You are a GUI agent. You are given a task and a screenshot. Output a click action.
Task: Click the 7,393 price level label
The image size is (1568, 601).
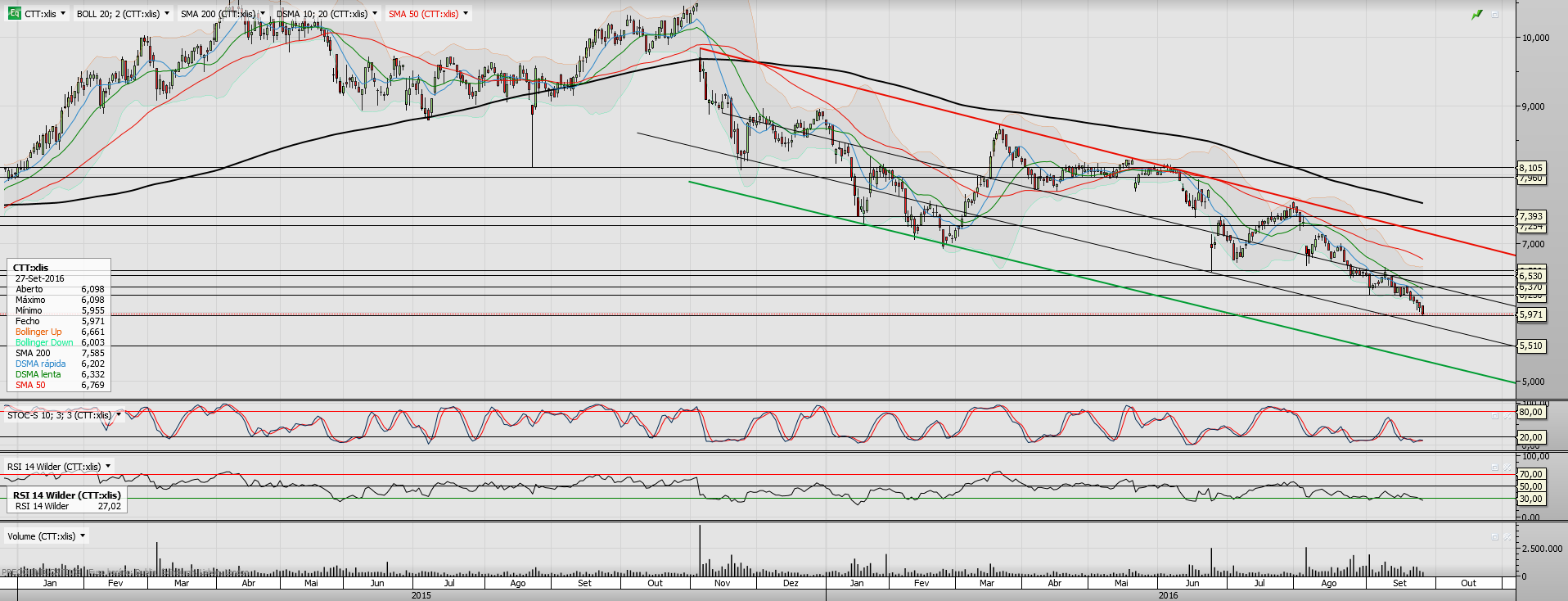pos(1531,216)
